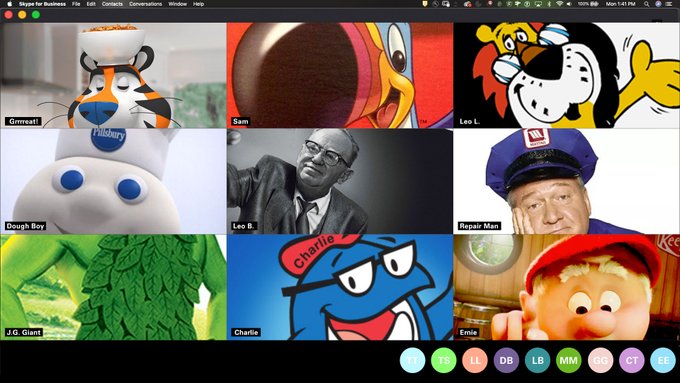This screenshot has height=383, width=680.
Task: Open the Conversations menu
Action: (146, 4)
